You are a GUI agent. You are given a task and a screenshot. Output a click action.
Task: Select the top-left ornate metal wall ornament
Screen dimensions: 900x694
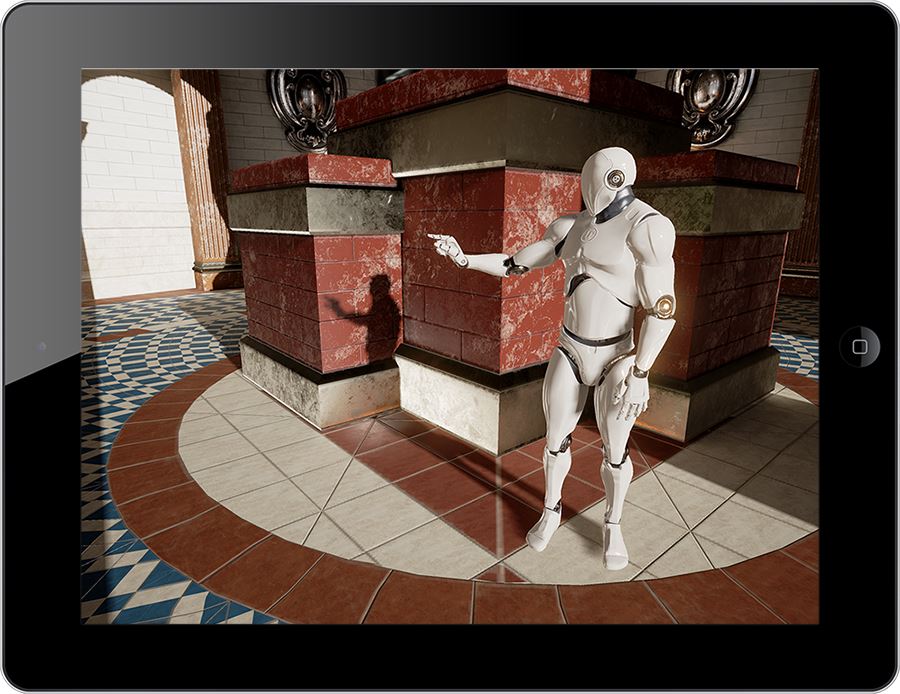click(x=307, y=105)
